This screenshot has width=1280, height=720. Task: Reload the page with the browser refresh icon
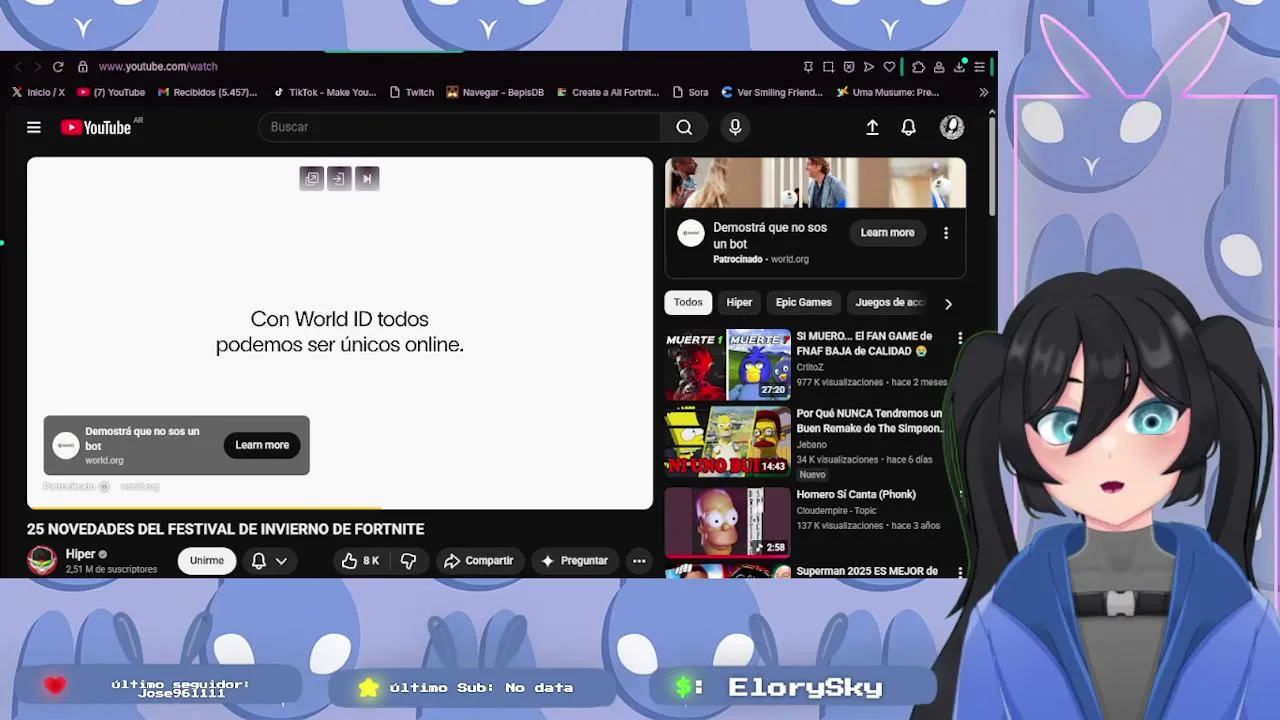[58, 67]
